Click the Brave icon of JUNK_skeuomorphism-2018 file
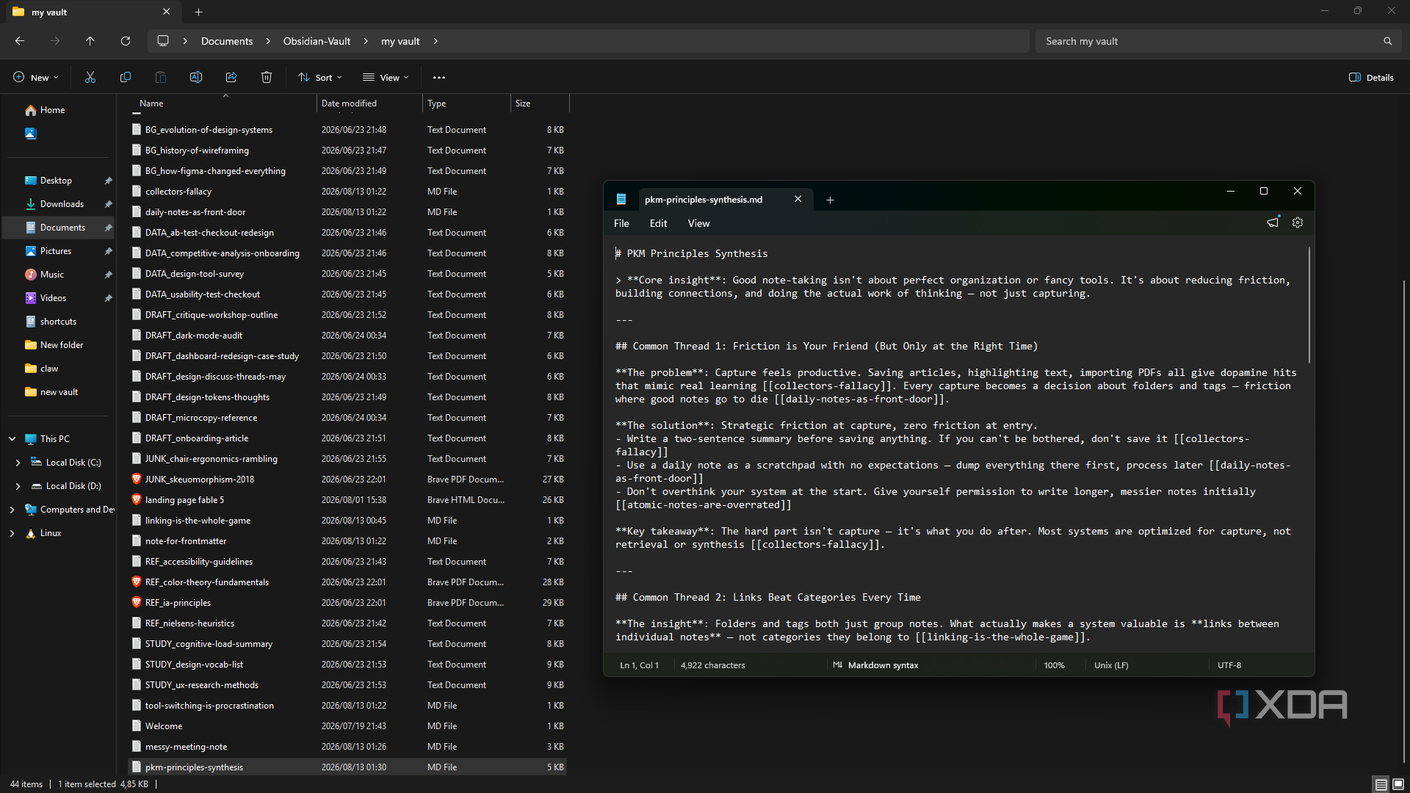 click(136, 479)
